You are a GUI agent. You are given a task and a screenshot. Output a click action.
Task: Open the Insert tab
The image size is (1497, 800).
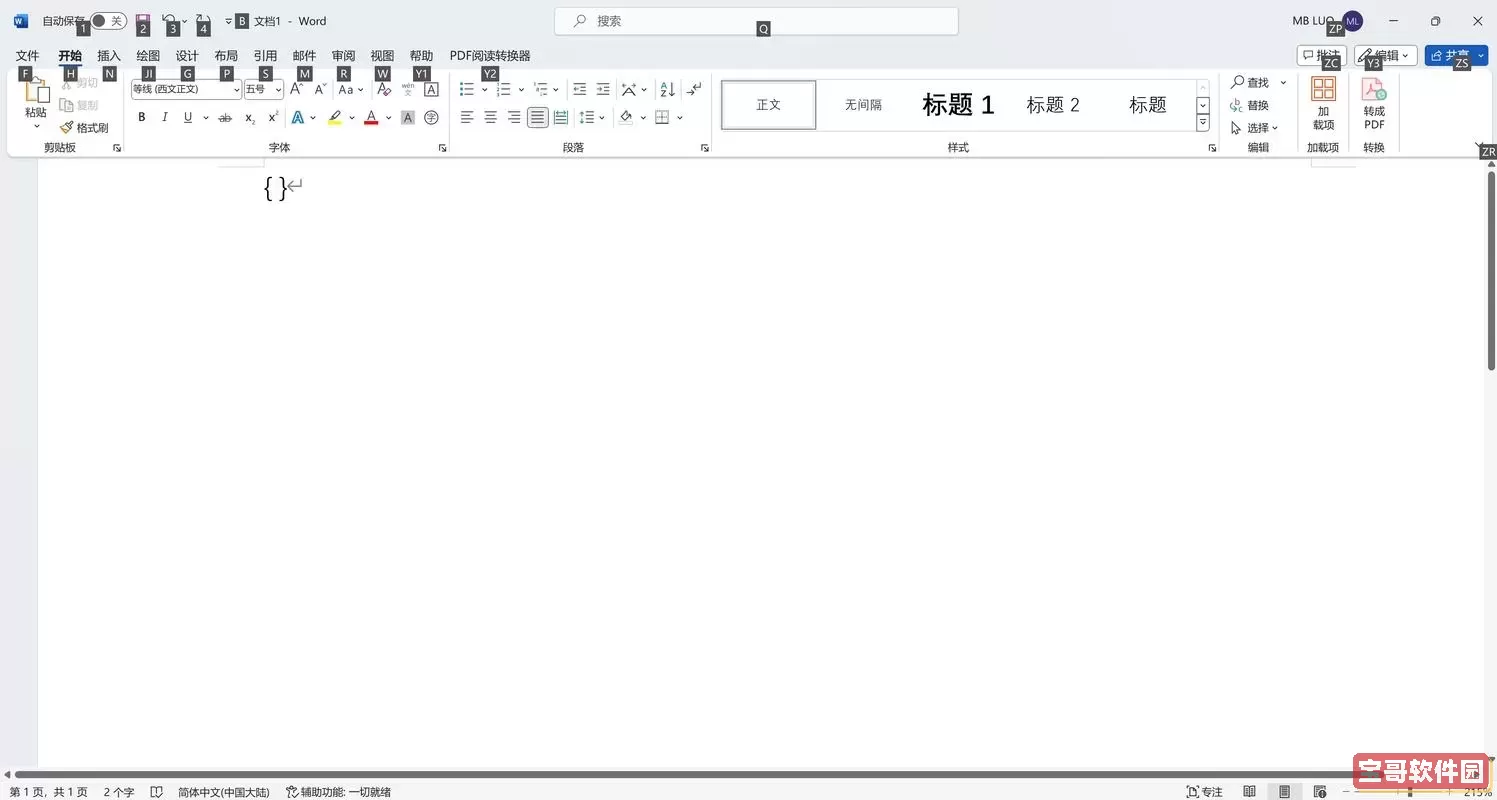tap(109, 56)
